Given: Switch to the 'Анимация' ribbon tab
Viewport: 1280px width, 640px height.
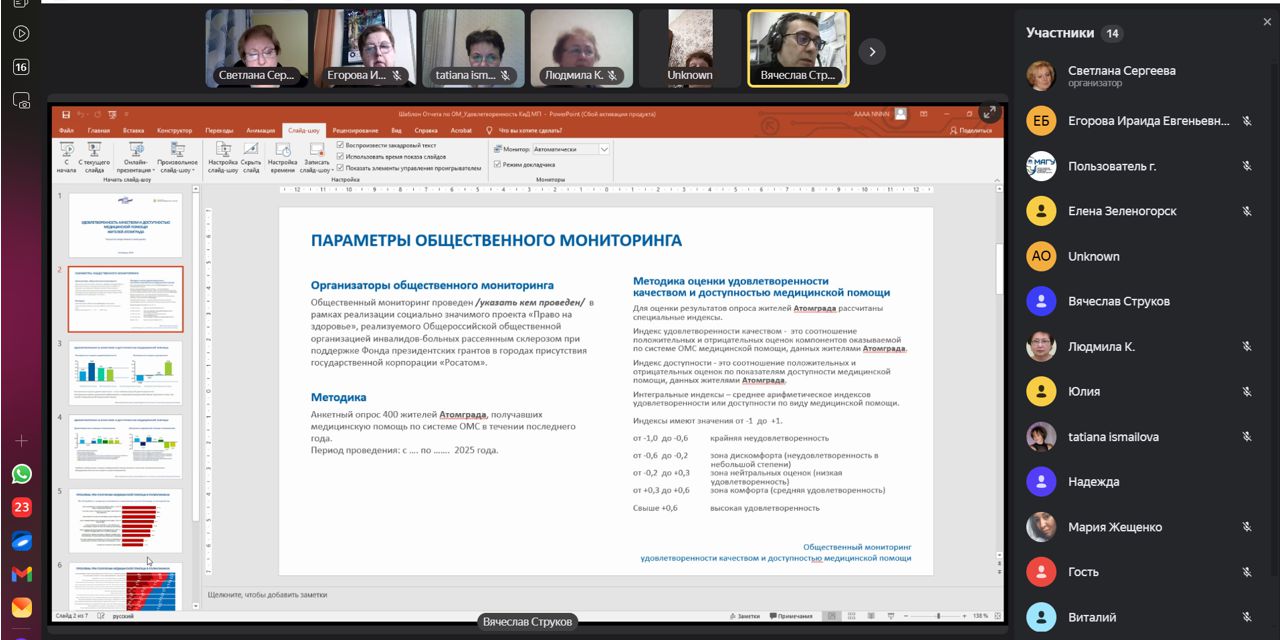Looking at the screenshot, I should point(260,130).
